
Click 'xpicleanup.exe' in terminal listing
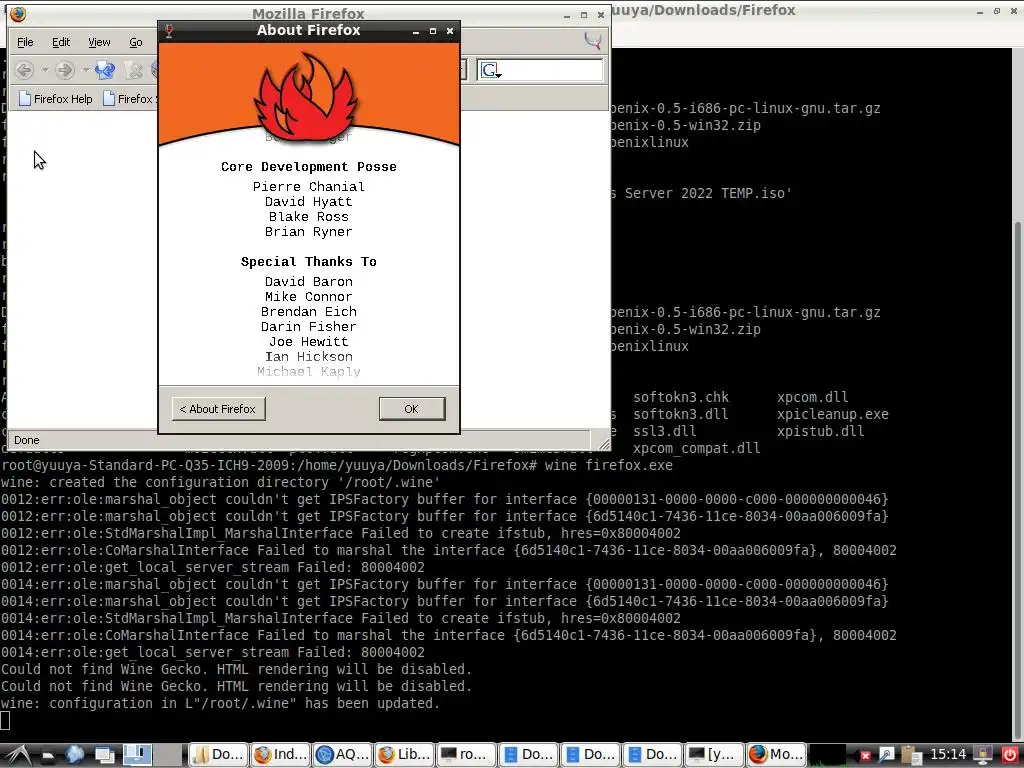tap(833, 414)
